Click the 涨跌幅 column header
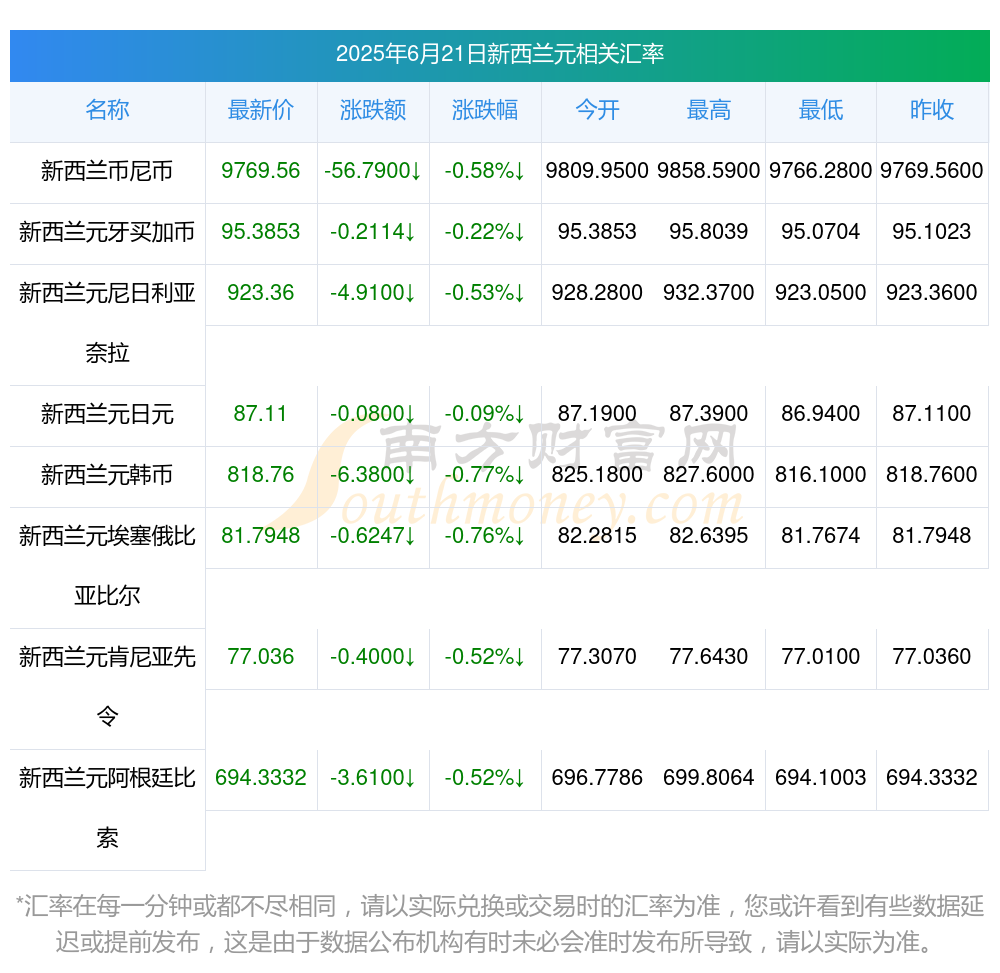Viewport: 1000px width, 973px height. click(485, 110)
